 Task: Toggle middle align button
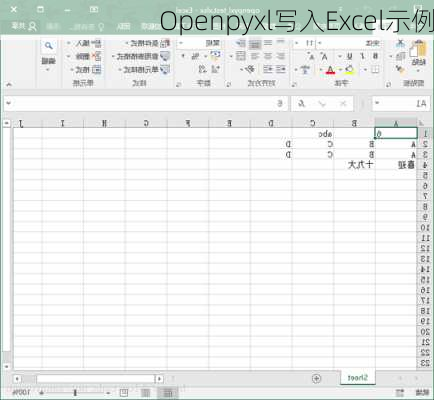[x=268, y=43]
